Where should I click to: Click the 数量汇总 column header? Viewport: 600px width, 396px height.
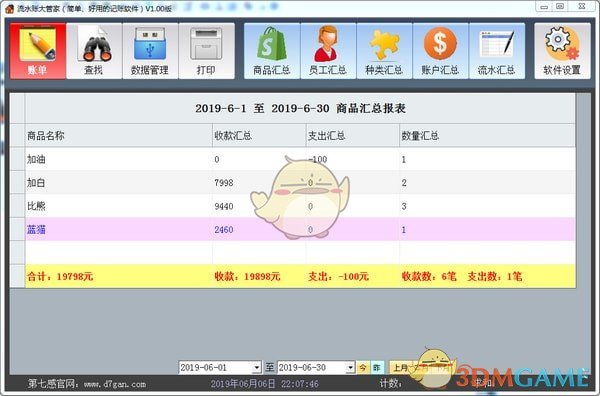pyautogui.click(x=487, y=135)
